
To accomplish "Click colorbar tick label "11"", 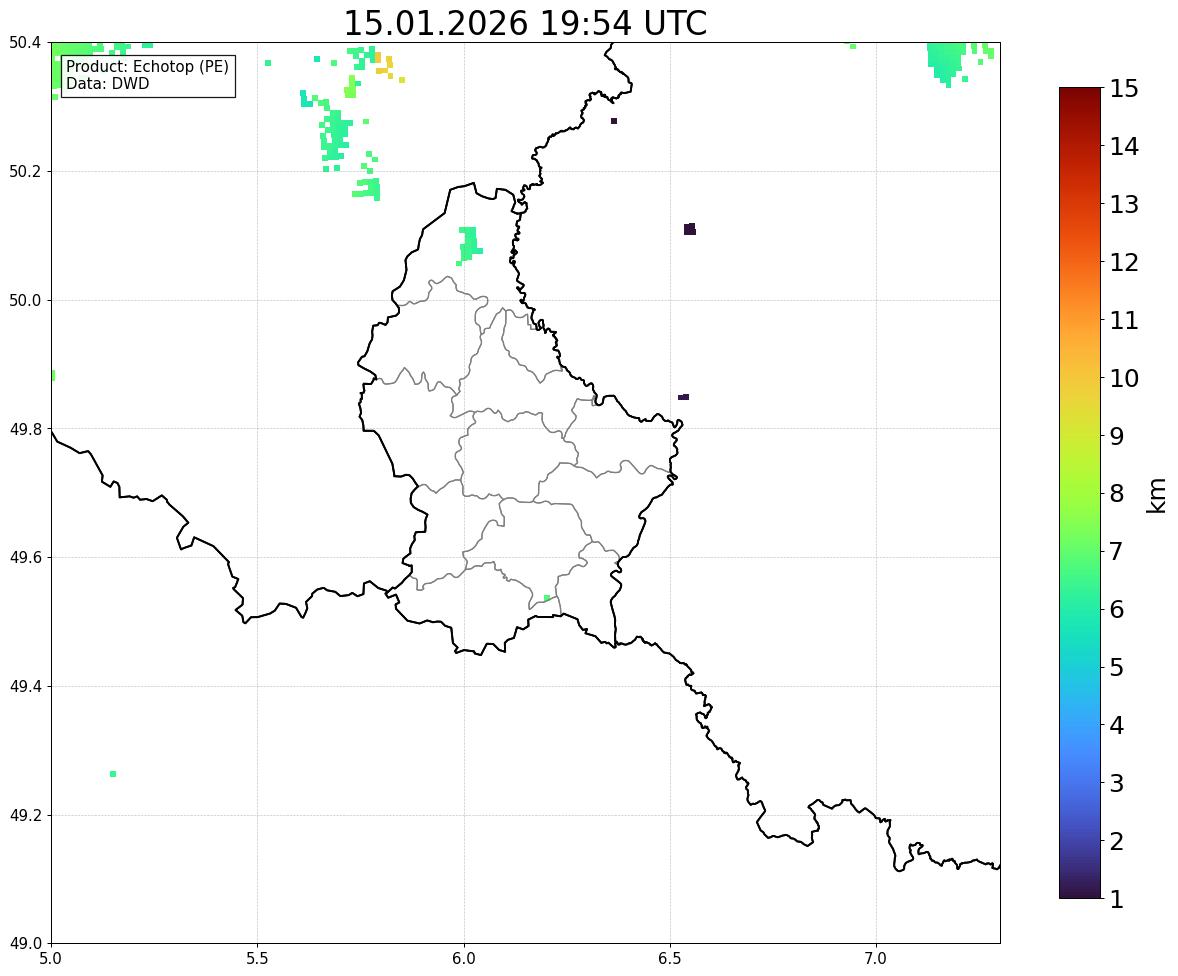I will 1124,320.
